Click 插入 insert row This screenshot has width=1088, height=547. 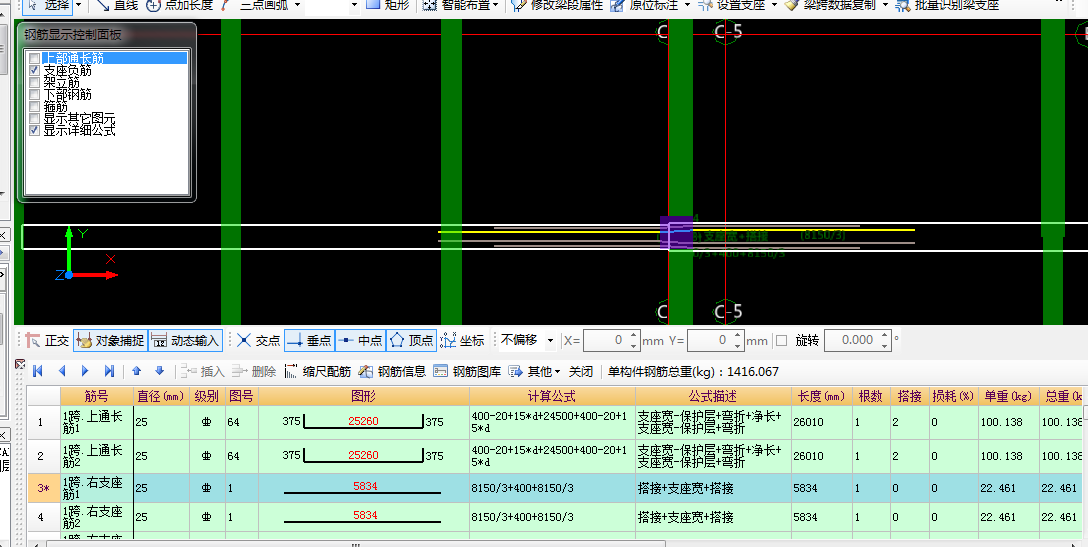(203, 371)
